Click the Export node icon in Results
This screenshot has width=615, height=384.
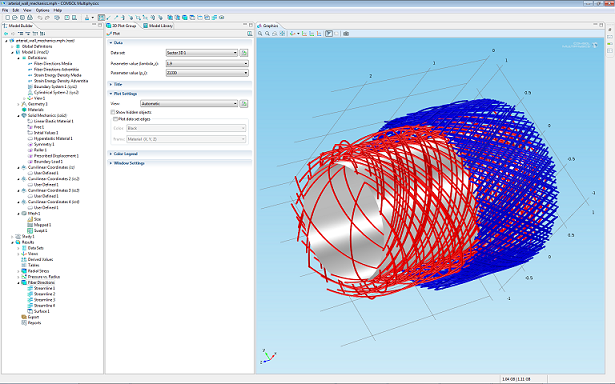coord(24,317)
